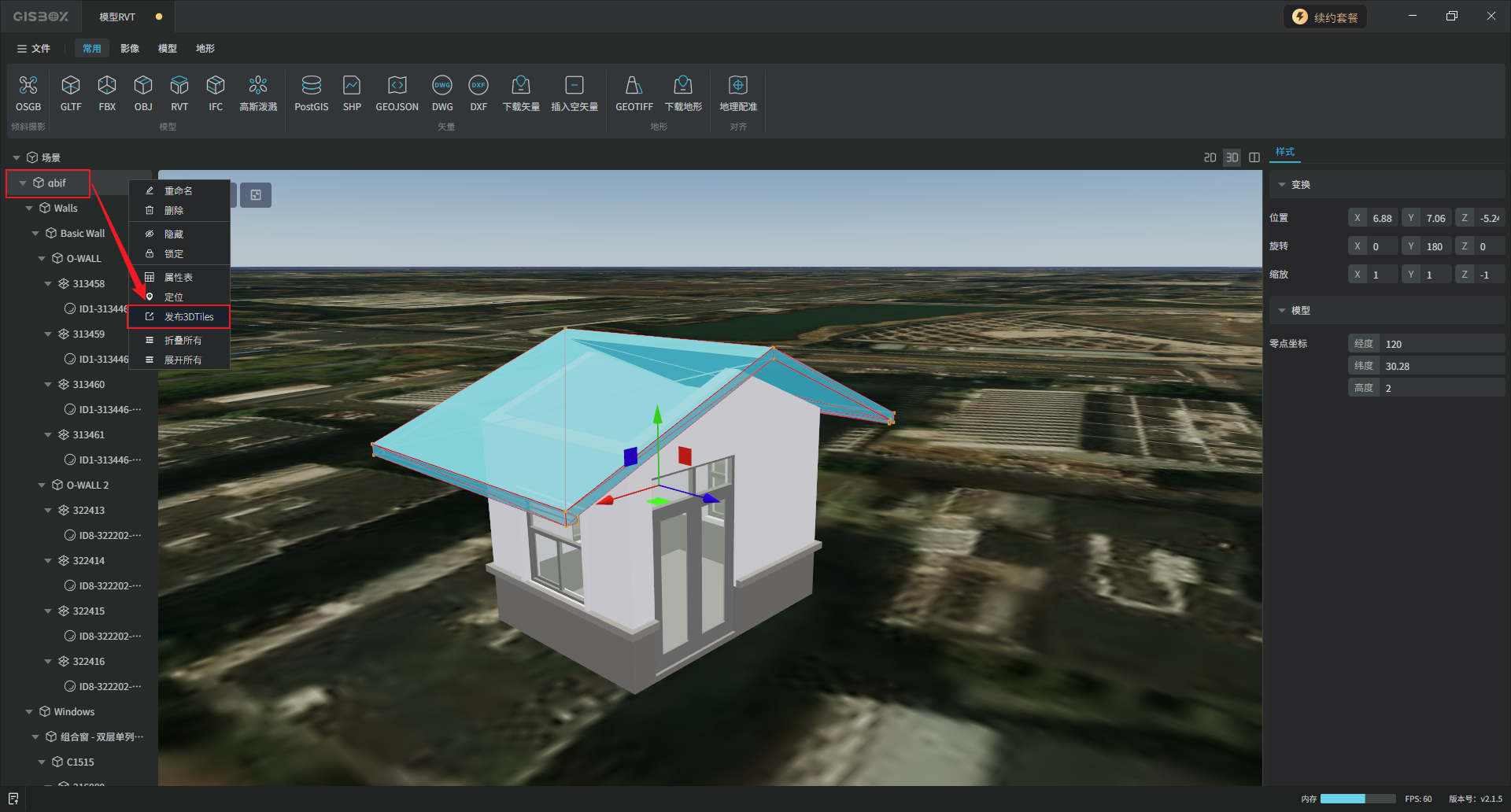1511x812 pixels.
Task: Collapse the O-WALL 2 tree node
Action: (42, 485)
